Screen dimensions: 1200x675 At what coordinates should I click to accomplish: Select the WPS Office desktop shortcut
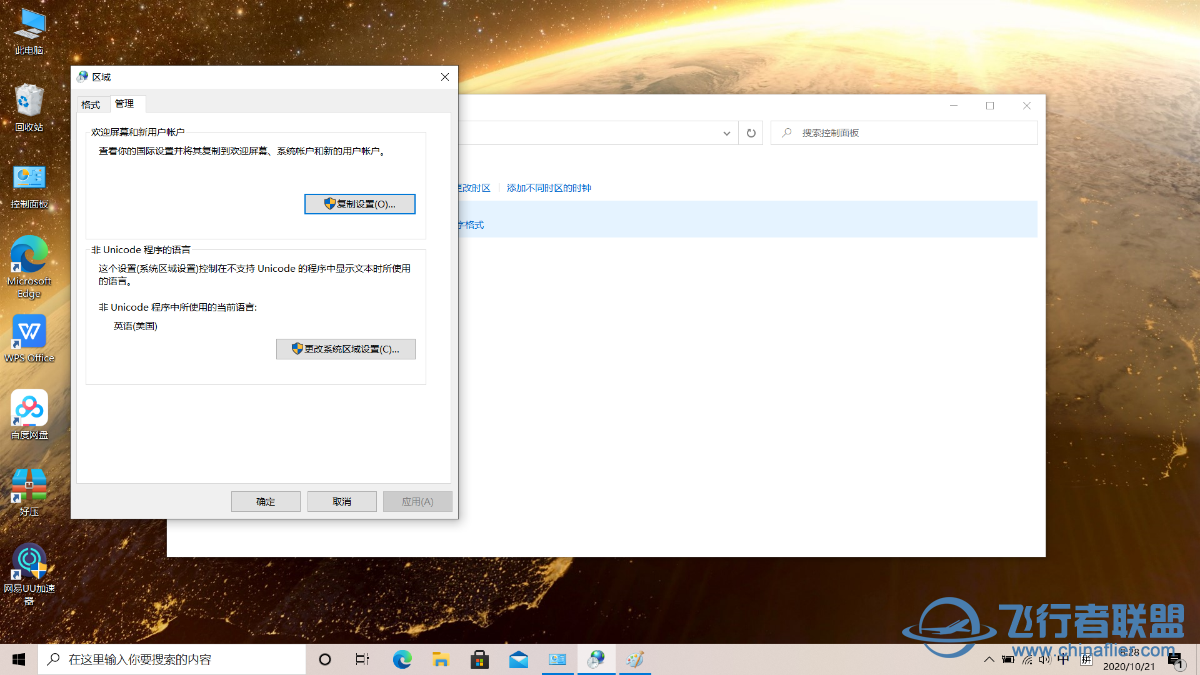pos(29,340)
